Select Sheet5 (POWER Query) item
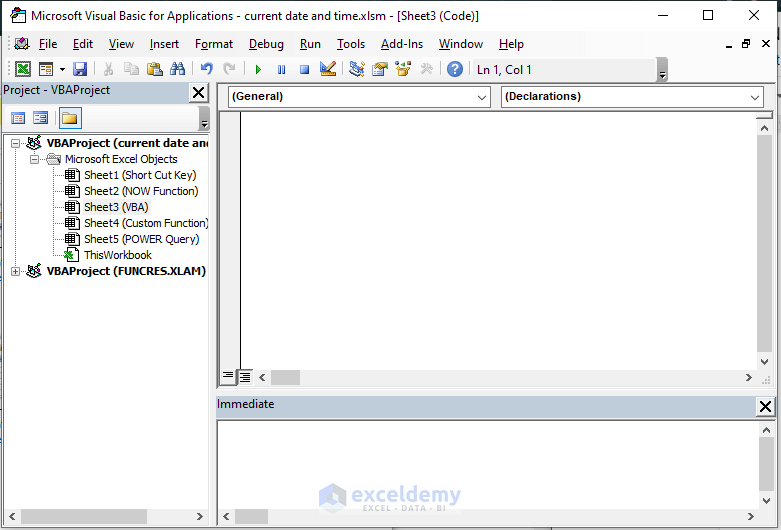The width and height of the screenshot is (781, 530). coord(141,239)
